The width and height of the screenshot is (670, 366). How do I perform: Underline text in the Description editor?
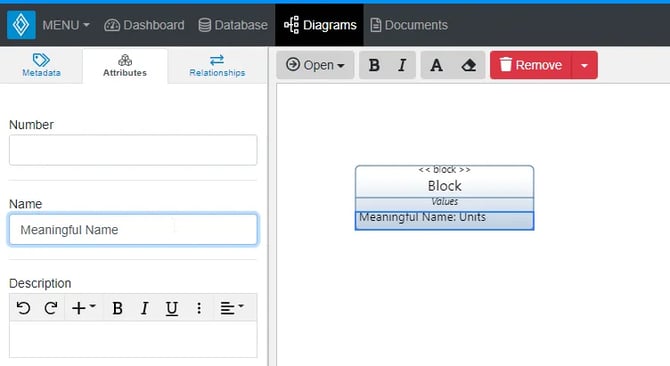point(171,307)
